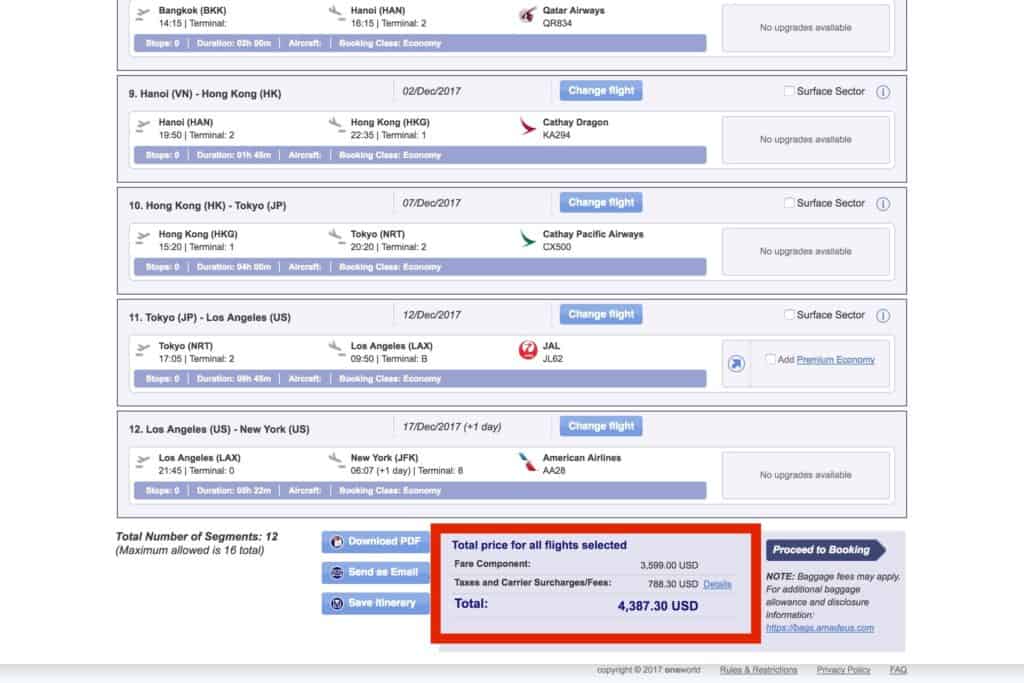The width and height of the screenshot is (1024, 683).
Task: Open the Surface Sector info icon for segment 11
Action: tap(883, 314)
